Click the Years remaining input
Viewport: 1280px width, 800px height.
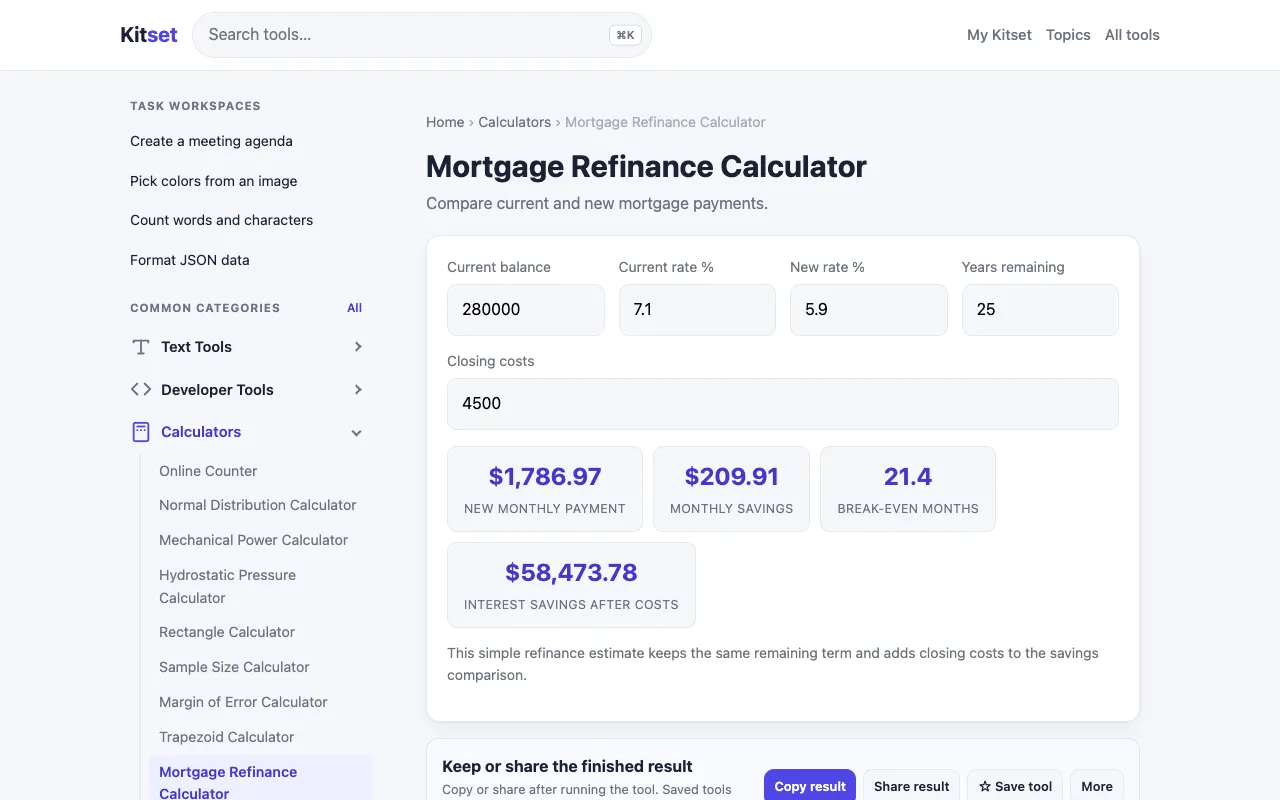click(1040, 310)
